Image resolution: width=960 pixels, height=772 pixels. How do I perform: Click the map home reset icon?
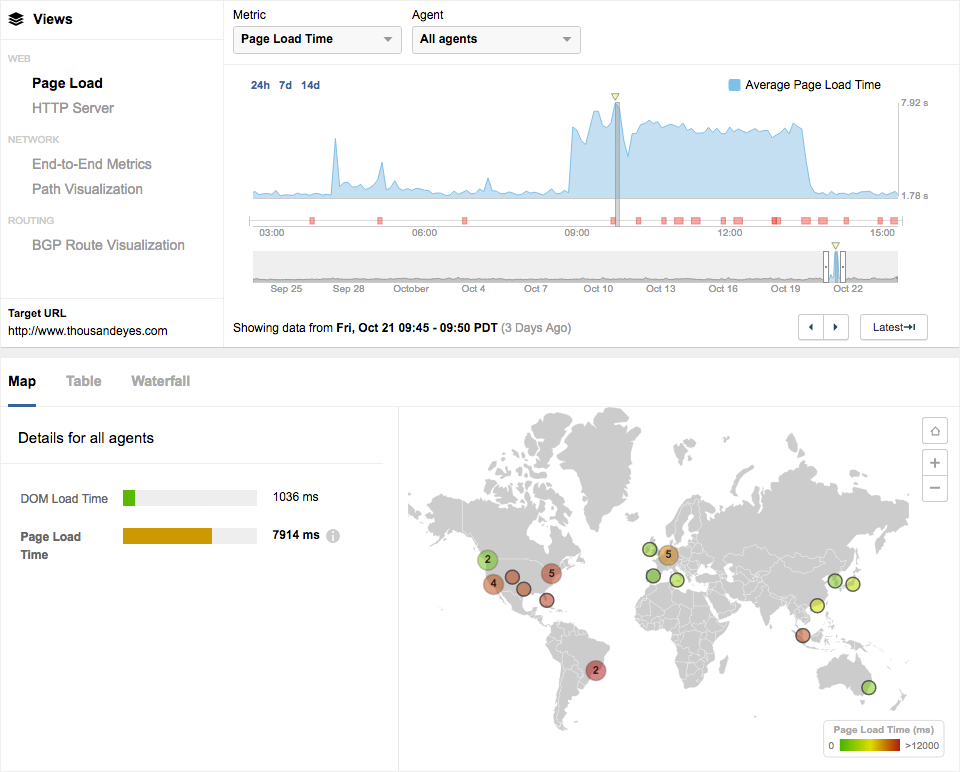[x=935, y=431]
